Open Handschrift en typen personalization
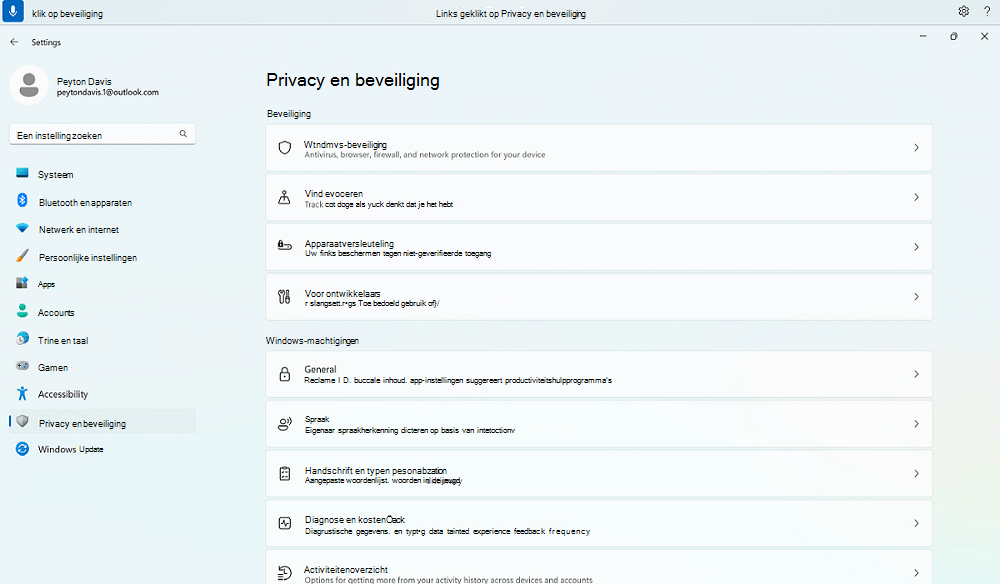The width and height of the screenshot is (1000, 584). [599, 474]
